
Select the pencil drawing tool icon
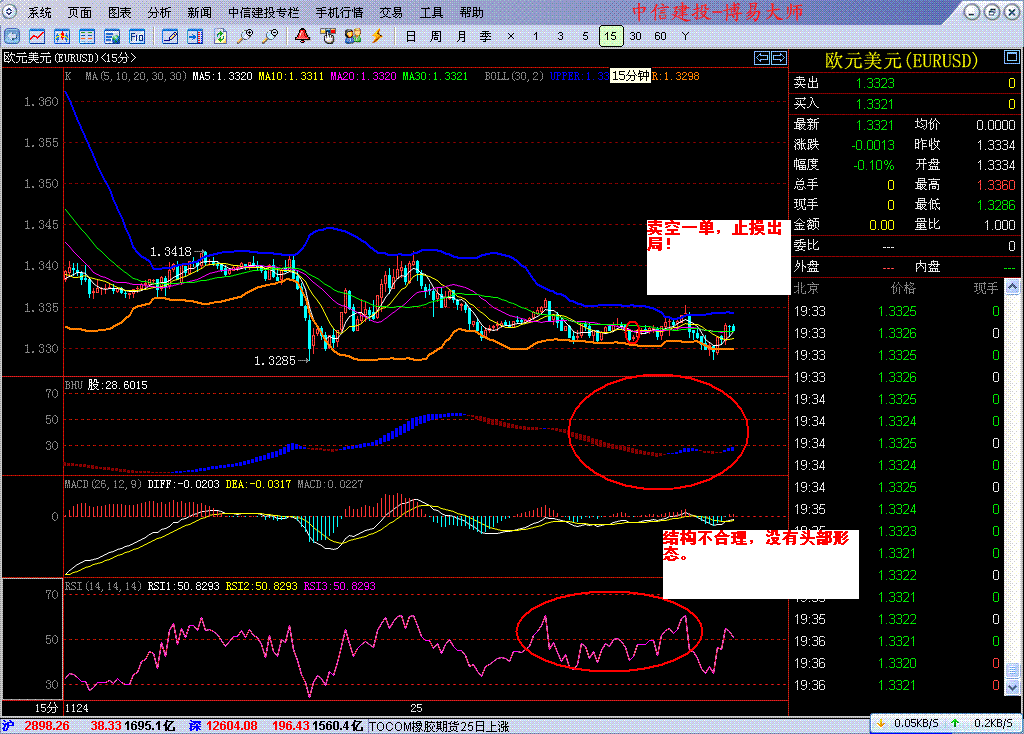click(170, 37)
